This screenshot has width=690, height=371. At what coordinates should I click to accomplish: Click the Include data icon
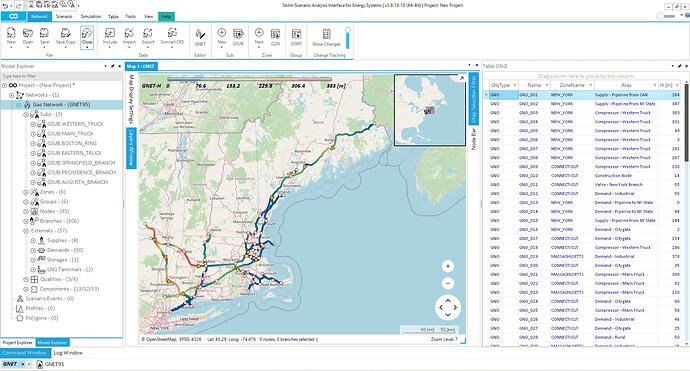coord(110,33)
